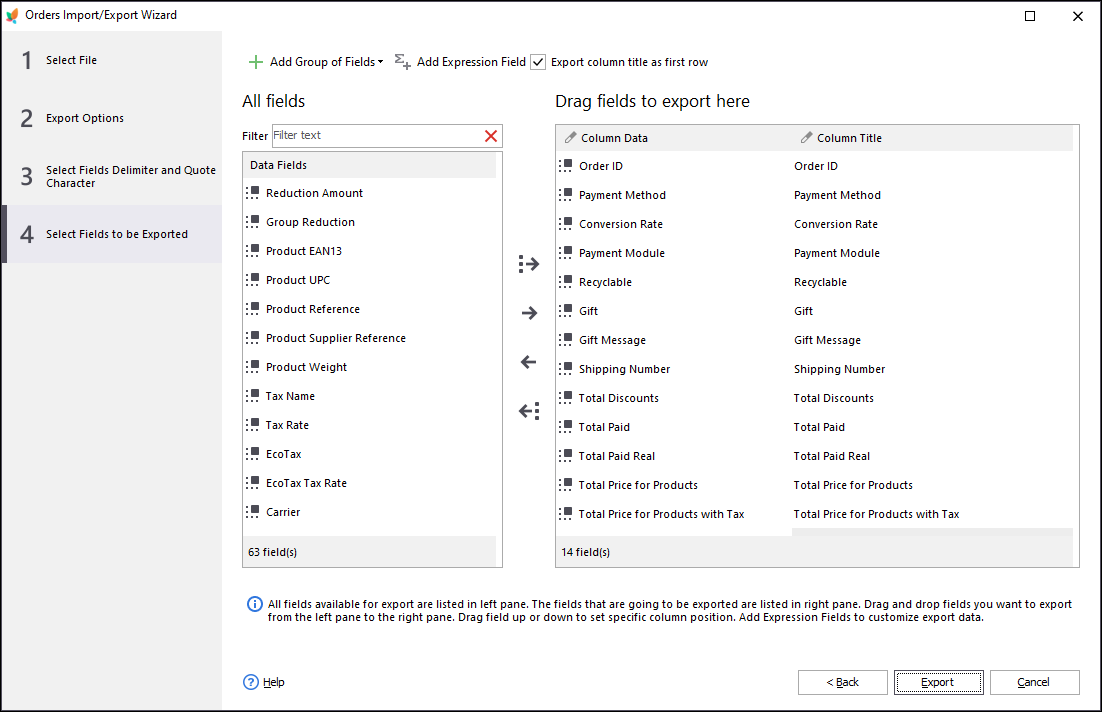Click drag handle icon of Recyclable
Image resolution: width=1102 pixels, height=712 pixels.
pyautogui.click(x=566, y=282)
